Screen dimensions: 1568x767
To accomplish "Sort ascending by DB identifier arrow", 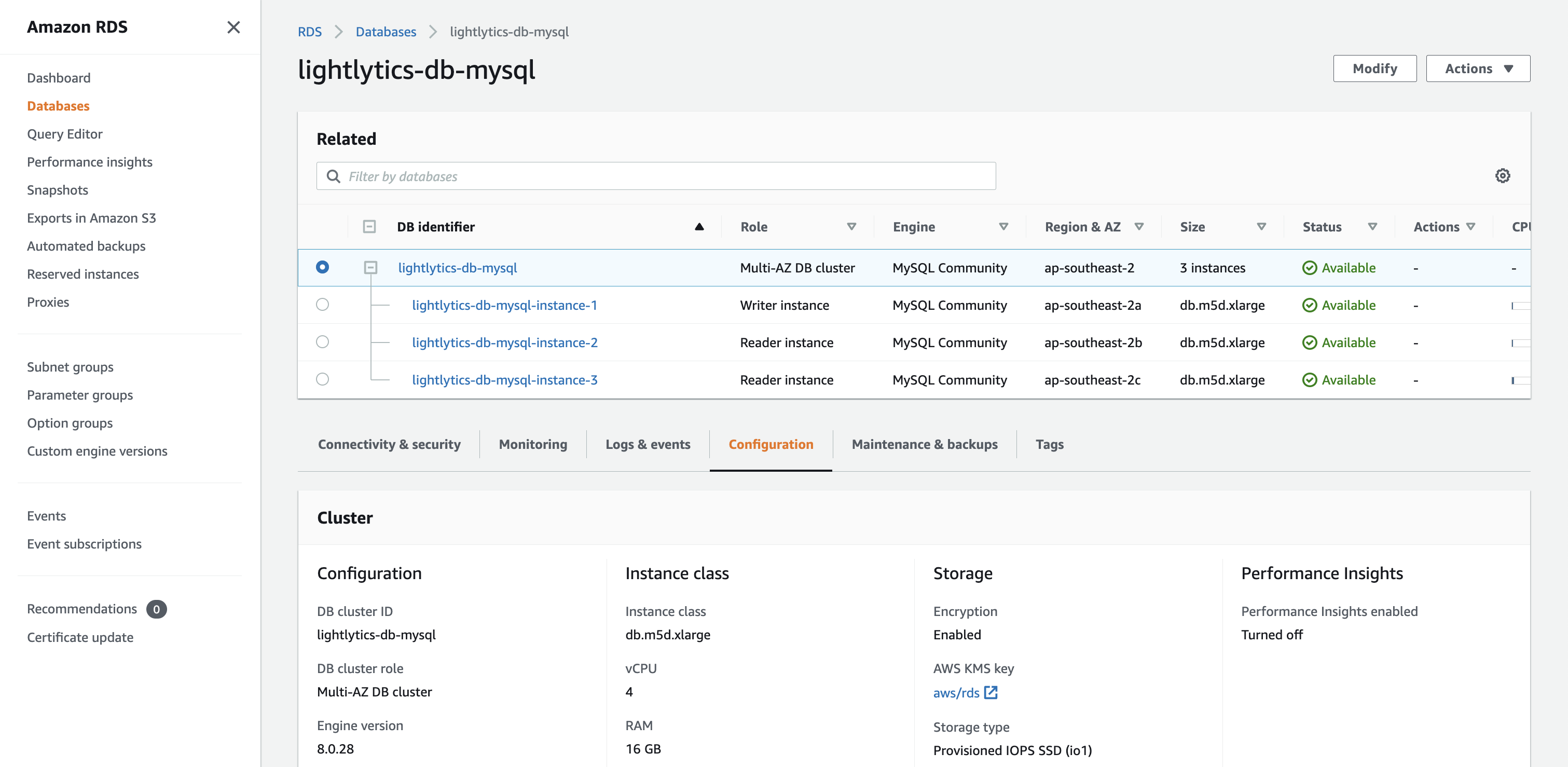I will tap(699, 227).
